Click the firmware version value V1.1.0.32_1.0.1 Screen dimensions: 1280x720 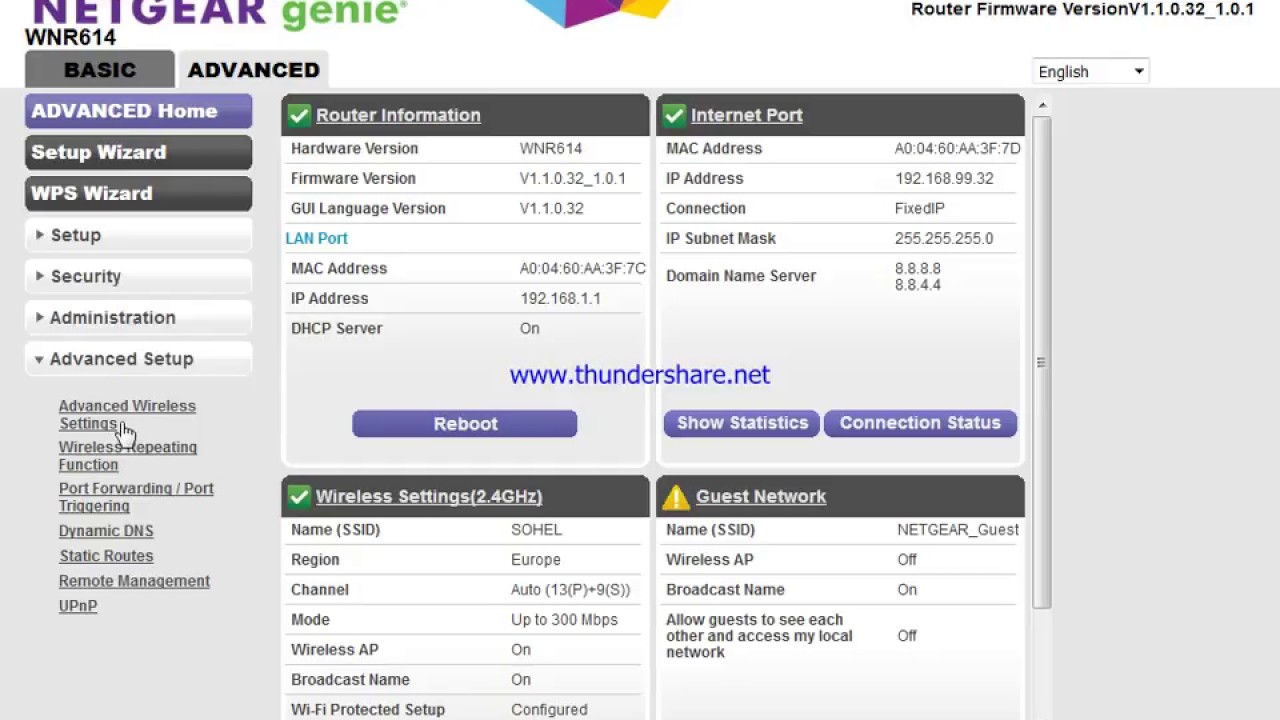click(572, 178)
